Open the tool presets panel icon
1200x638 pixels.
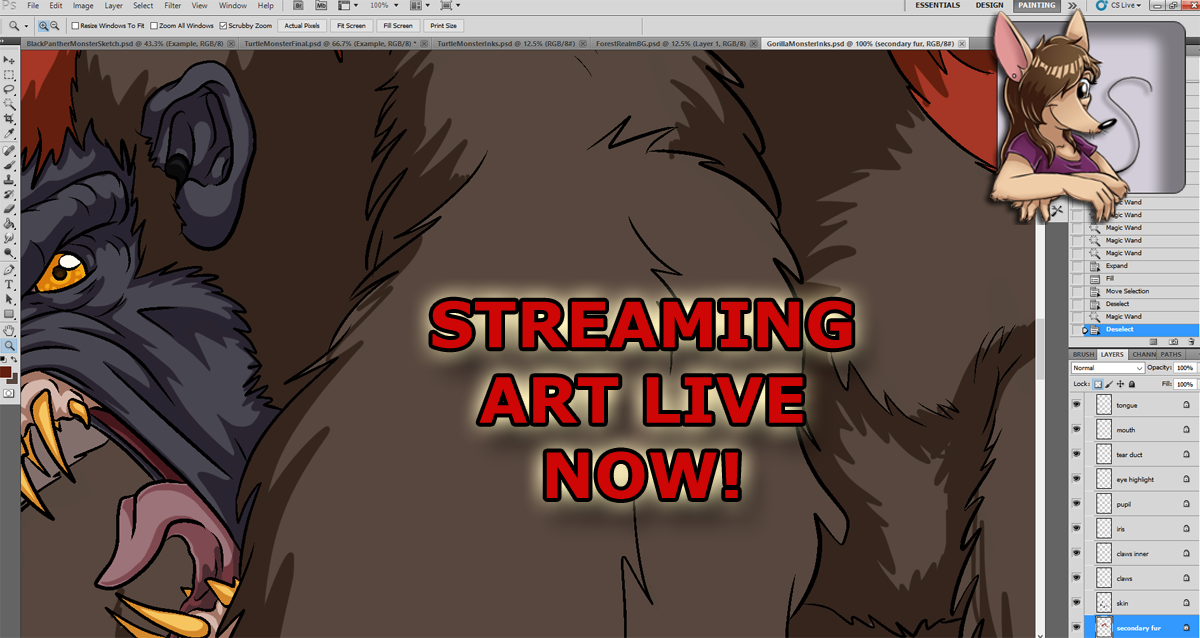[1057, 211]
